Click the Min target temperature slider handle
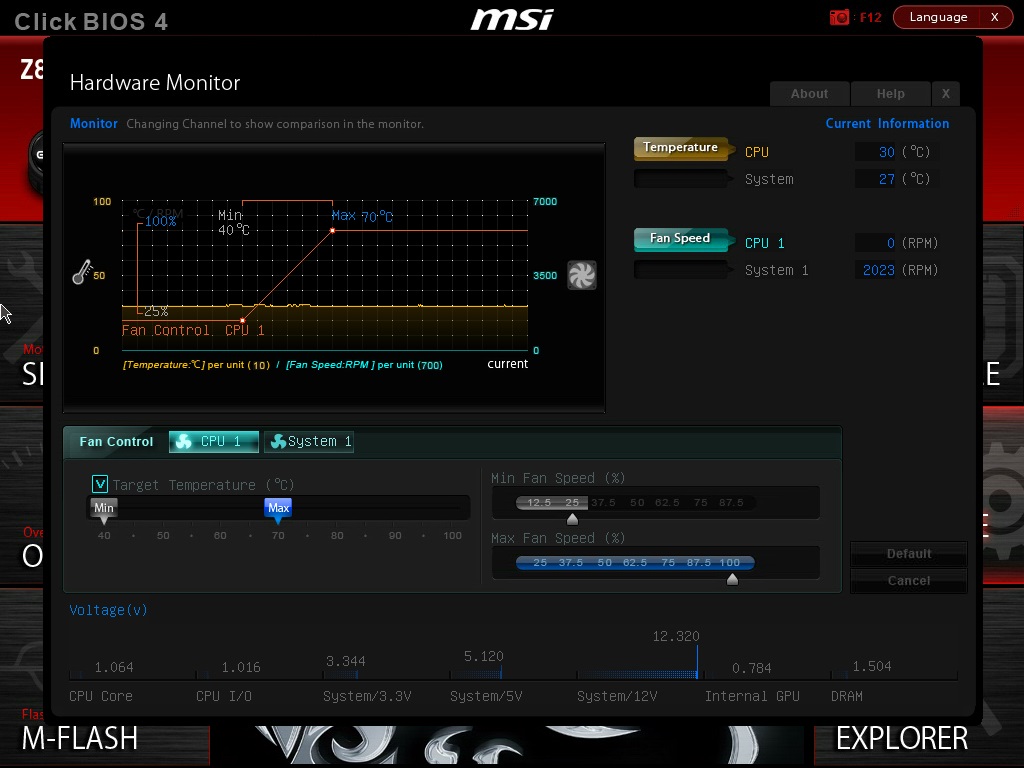Viewport: 1024px width, 768px height. point(104,510)
